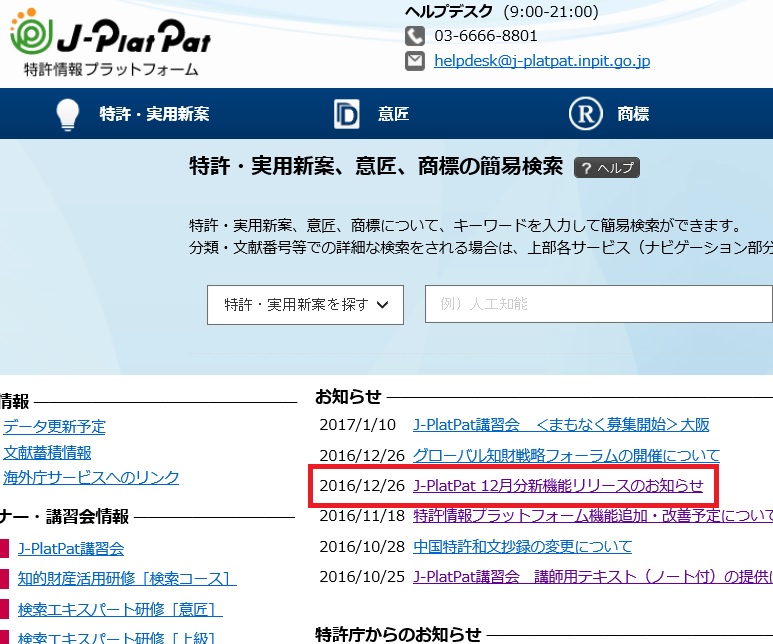Click the お知らせ section heading

point(349,396)
